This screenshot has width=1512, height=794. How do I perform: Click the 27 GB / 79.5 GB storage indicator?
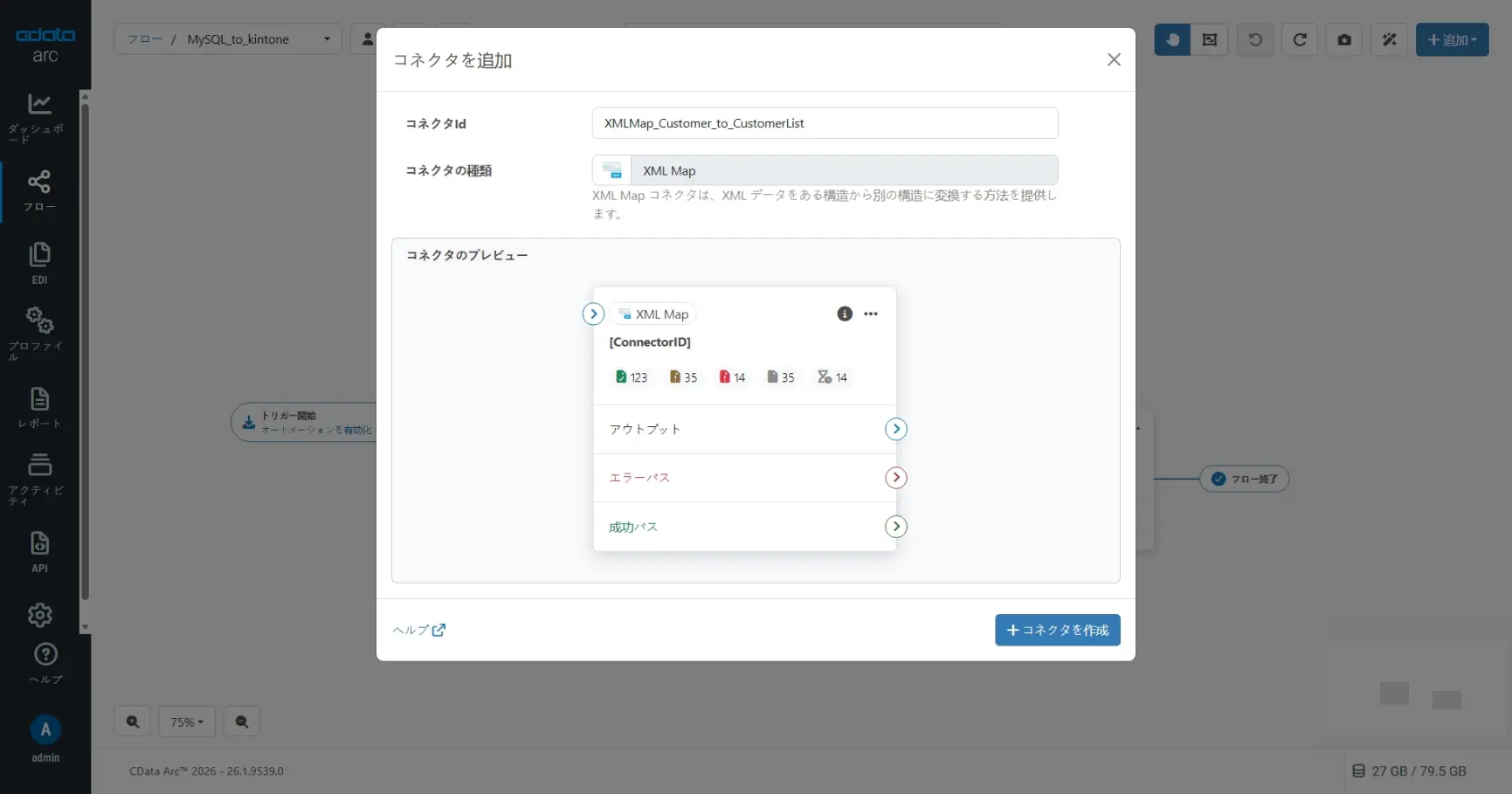pyautogui.click(x=1409, y=771)
